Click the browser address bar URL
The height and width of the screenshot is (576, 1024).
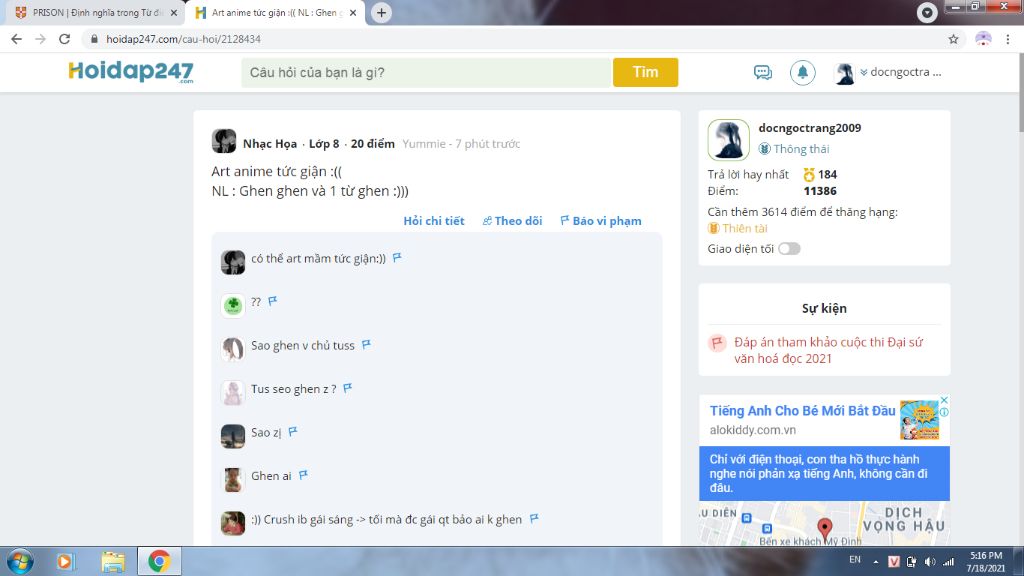click(184, 39)
